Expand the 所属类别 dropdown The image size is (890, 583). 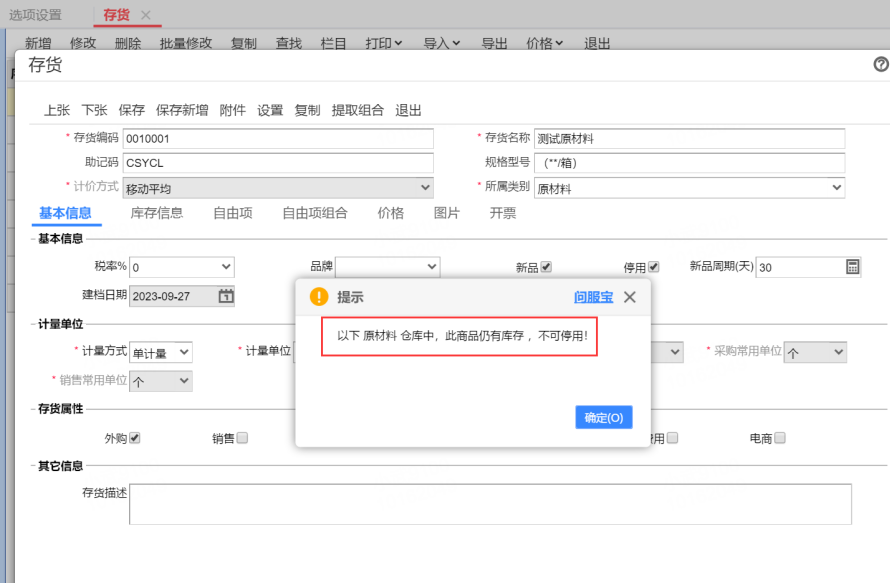(837, 188)
